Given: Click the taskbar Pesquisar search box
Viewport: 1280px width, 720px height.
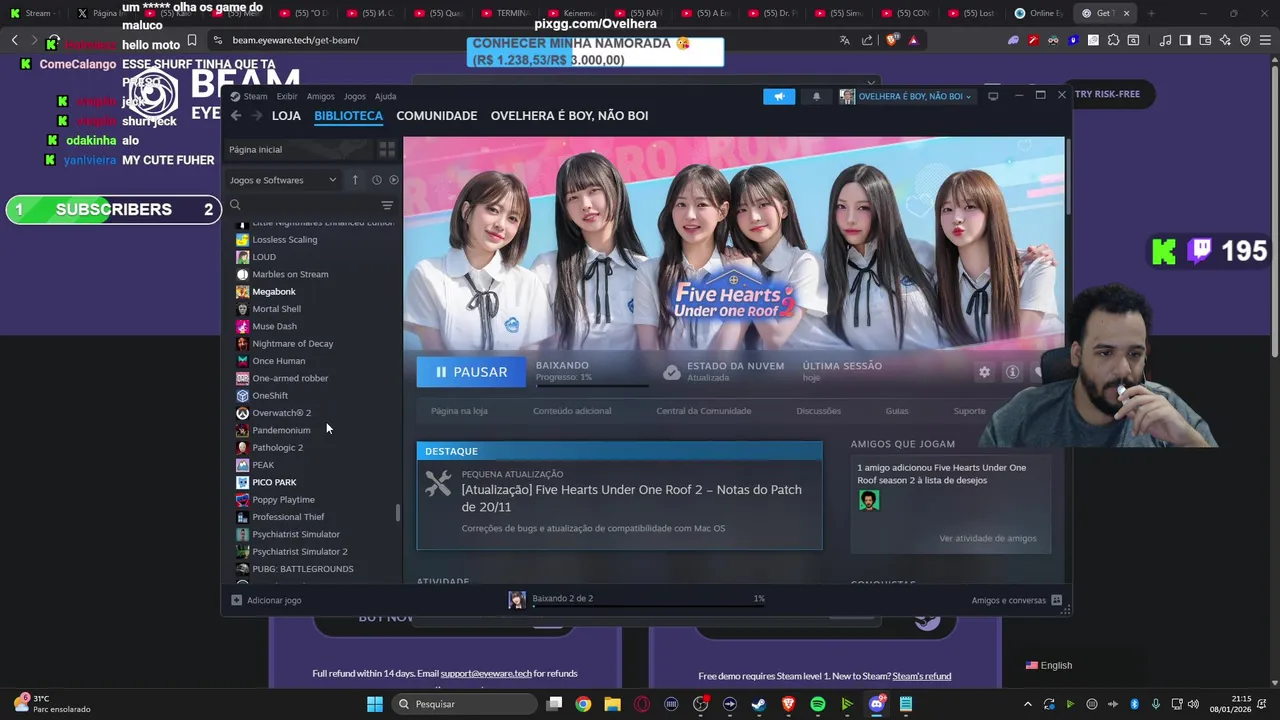Looking at the screenshot, I should (x=463, y=704).
